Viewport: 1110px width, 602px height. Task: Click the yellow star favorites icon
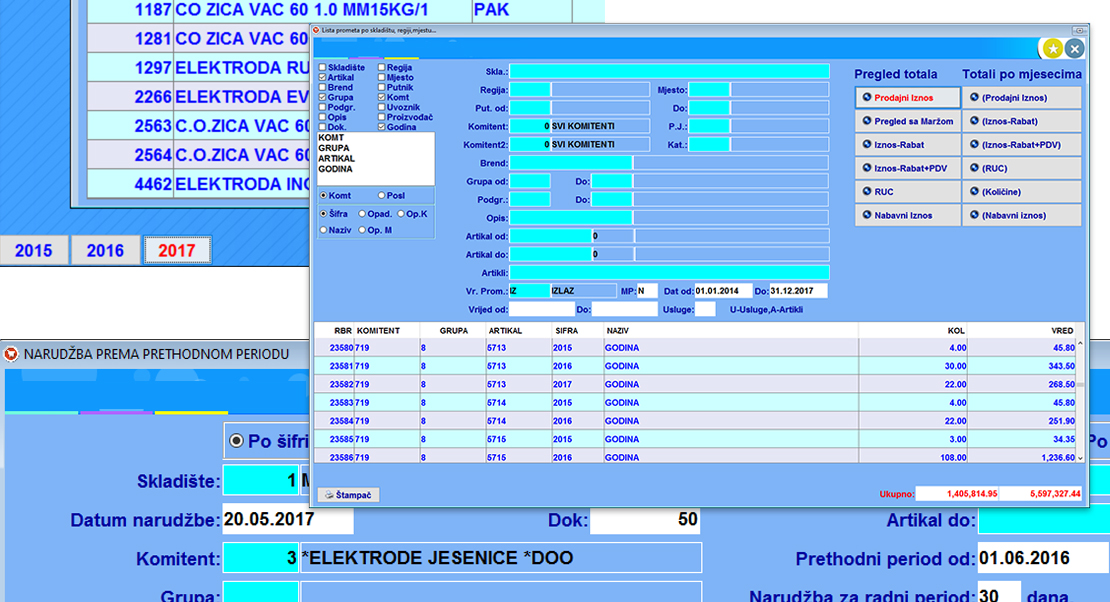pos(1052,48)
